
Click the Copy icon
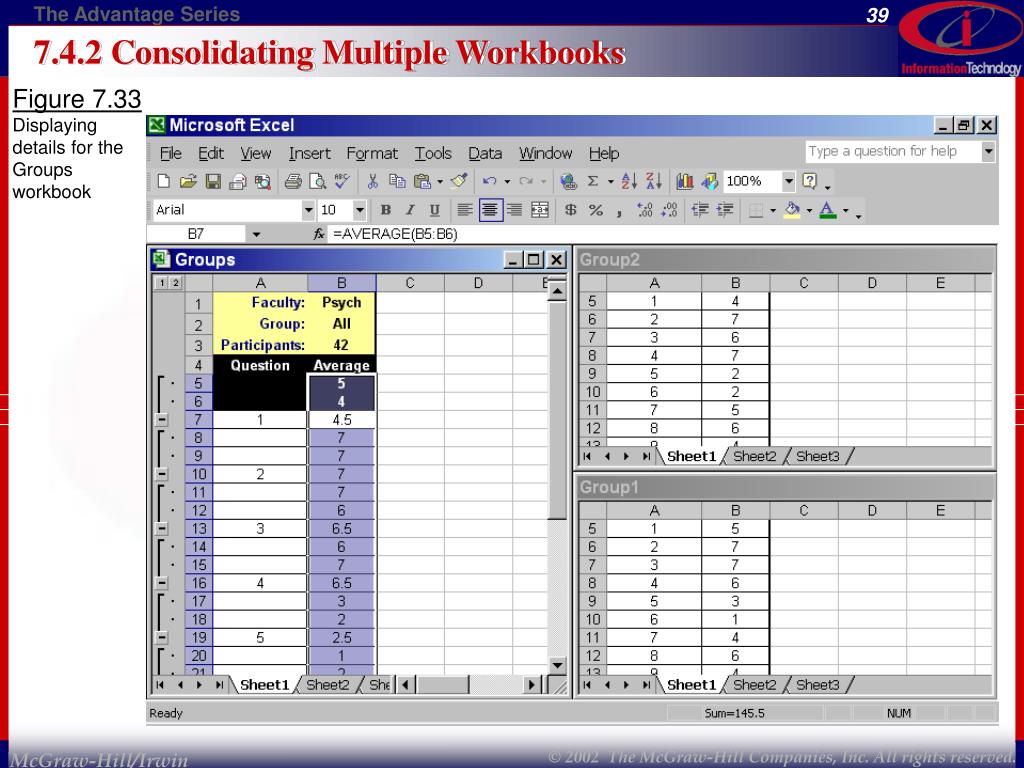point(397,182)
